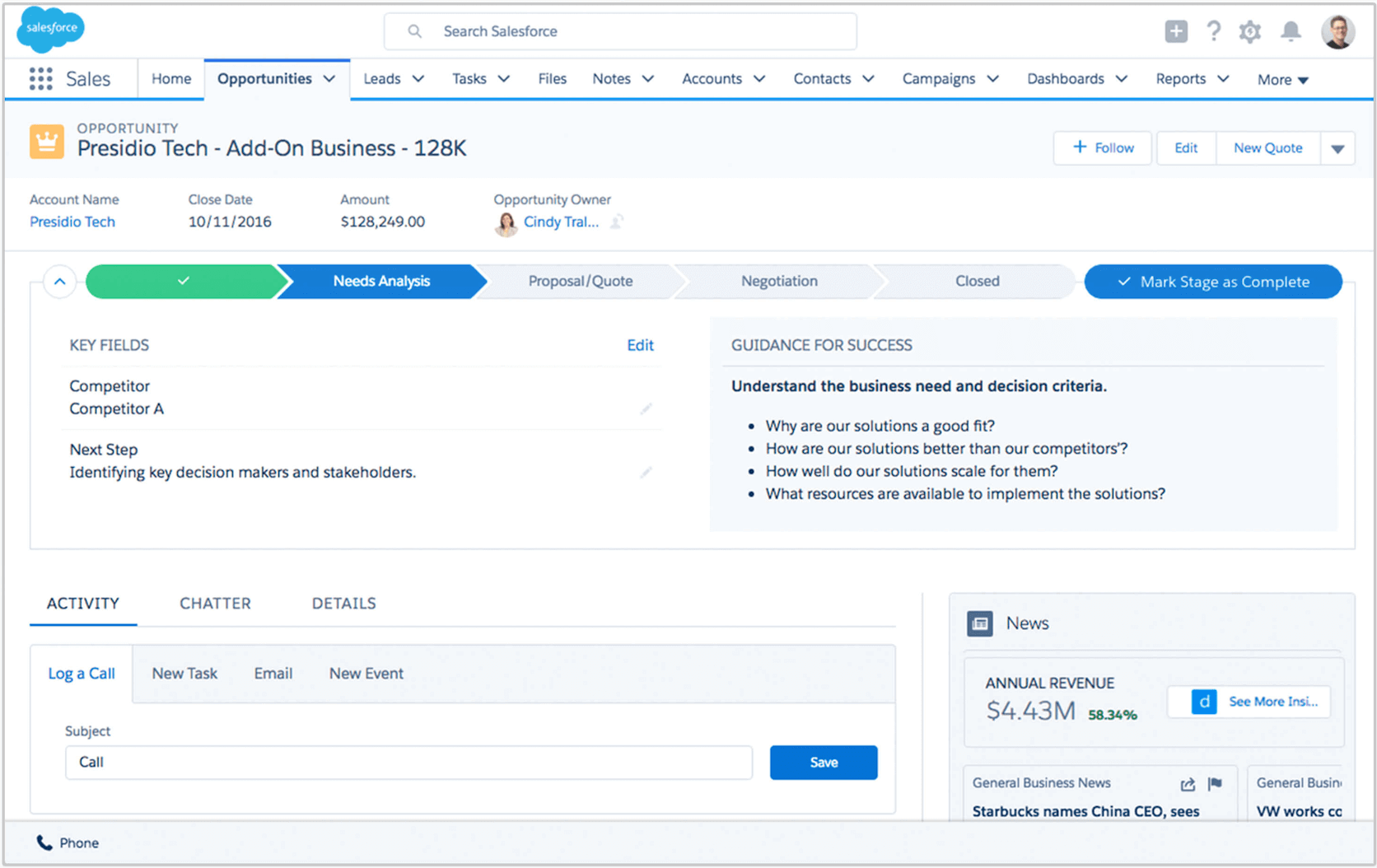Edit the Competitor field using its pencil icon

(x=646, y=409)
